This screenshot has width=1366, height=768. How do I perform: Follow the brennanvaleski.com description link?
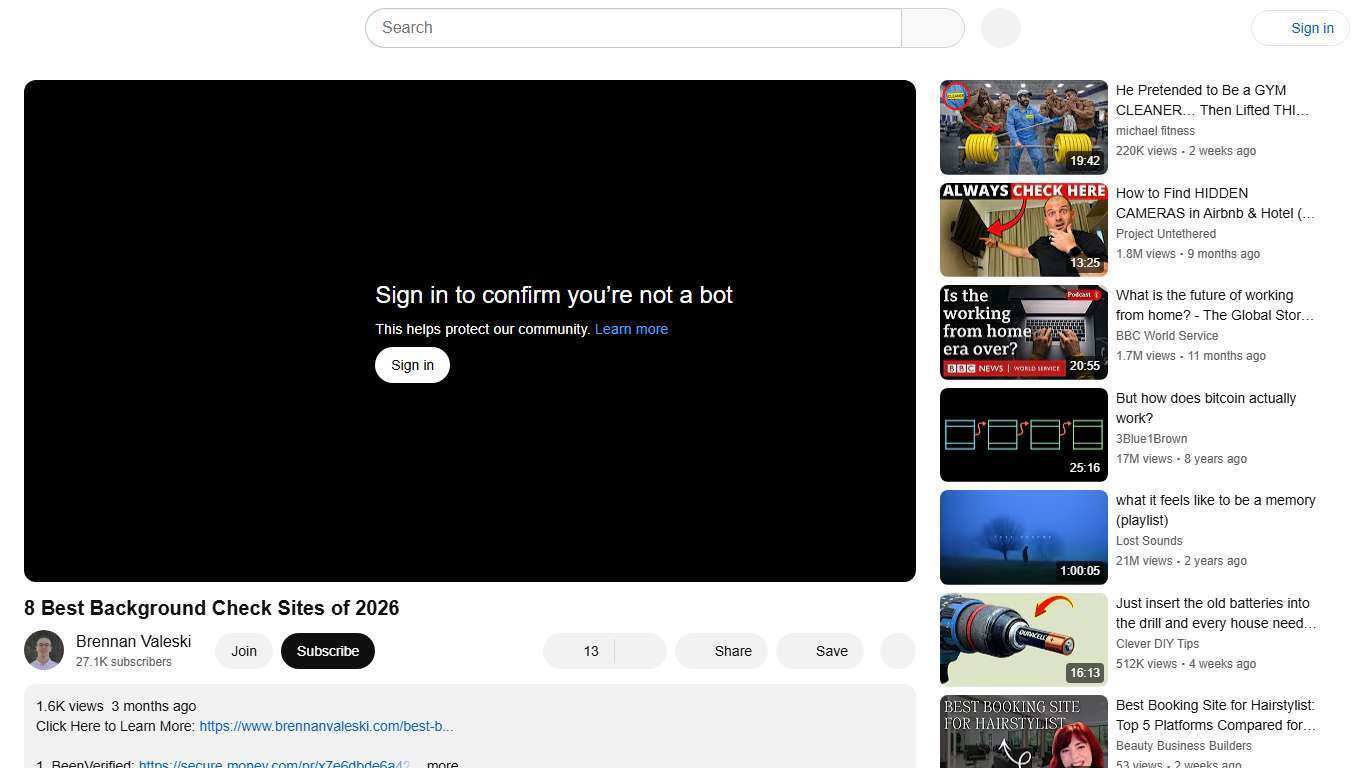point(325,726)
